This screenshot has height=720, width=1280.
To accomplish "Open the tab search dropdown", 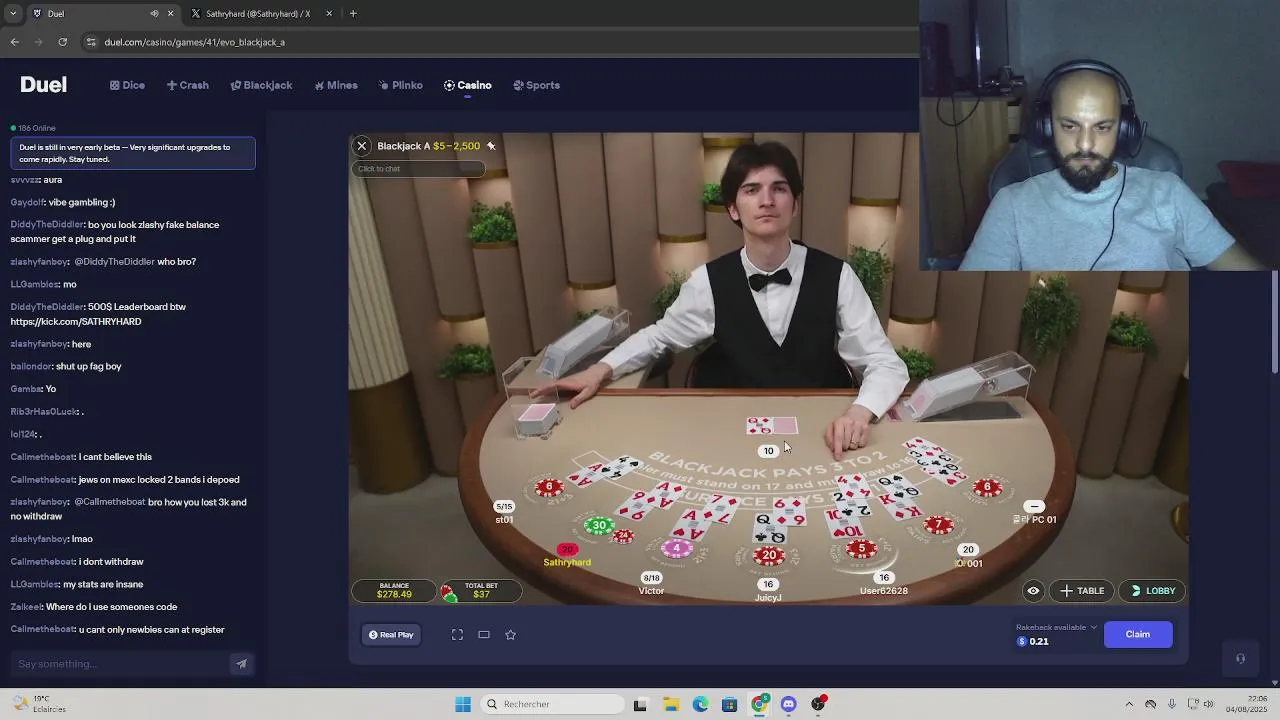I will [13, 14].
